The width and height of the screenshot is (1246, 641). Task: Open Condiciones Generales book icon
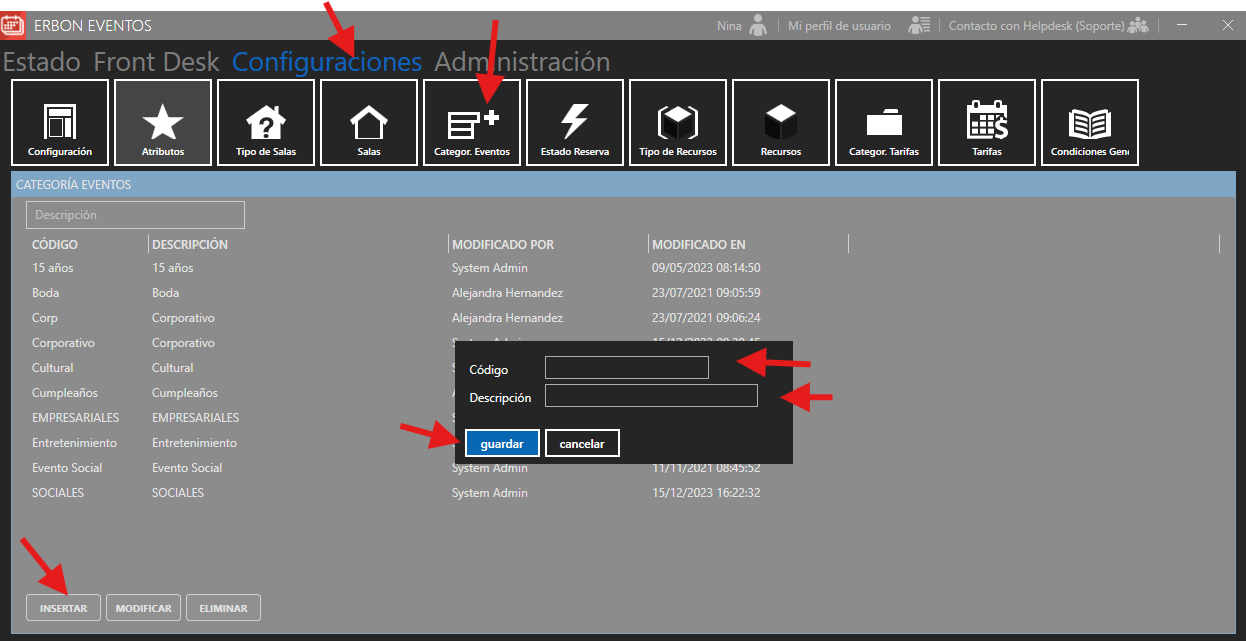tap(1090, 123)
